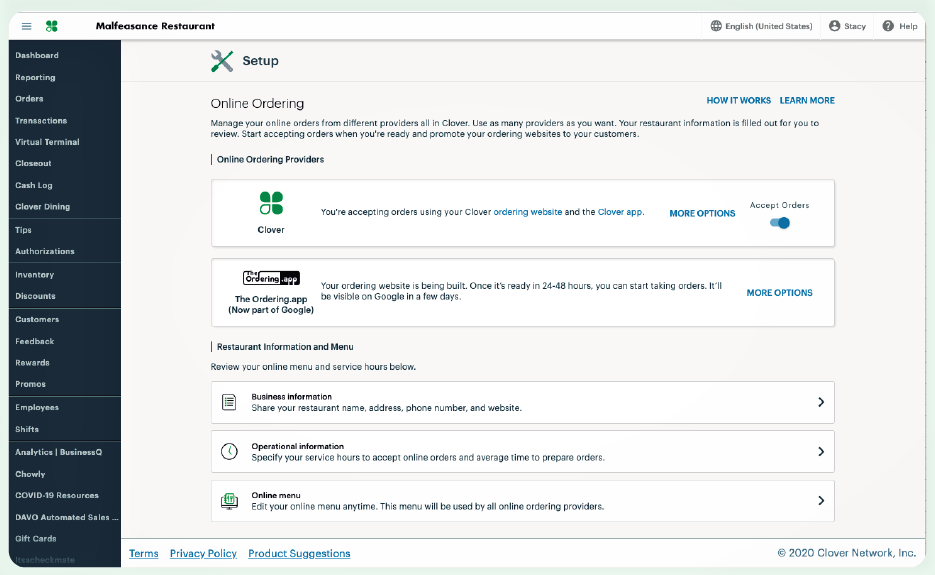935x575 pixels.
Task: Open Authorizations in the sidebar
Action: coord(45,252)
